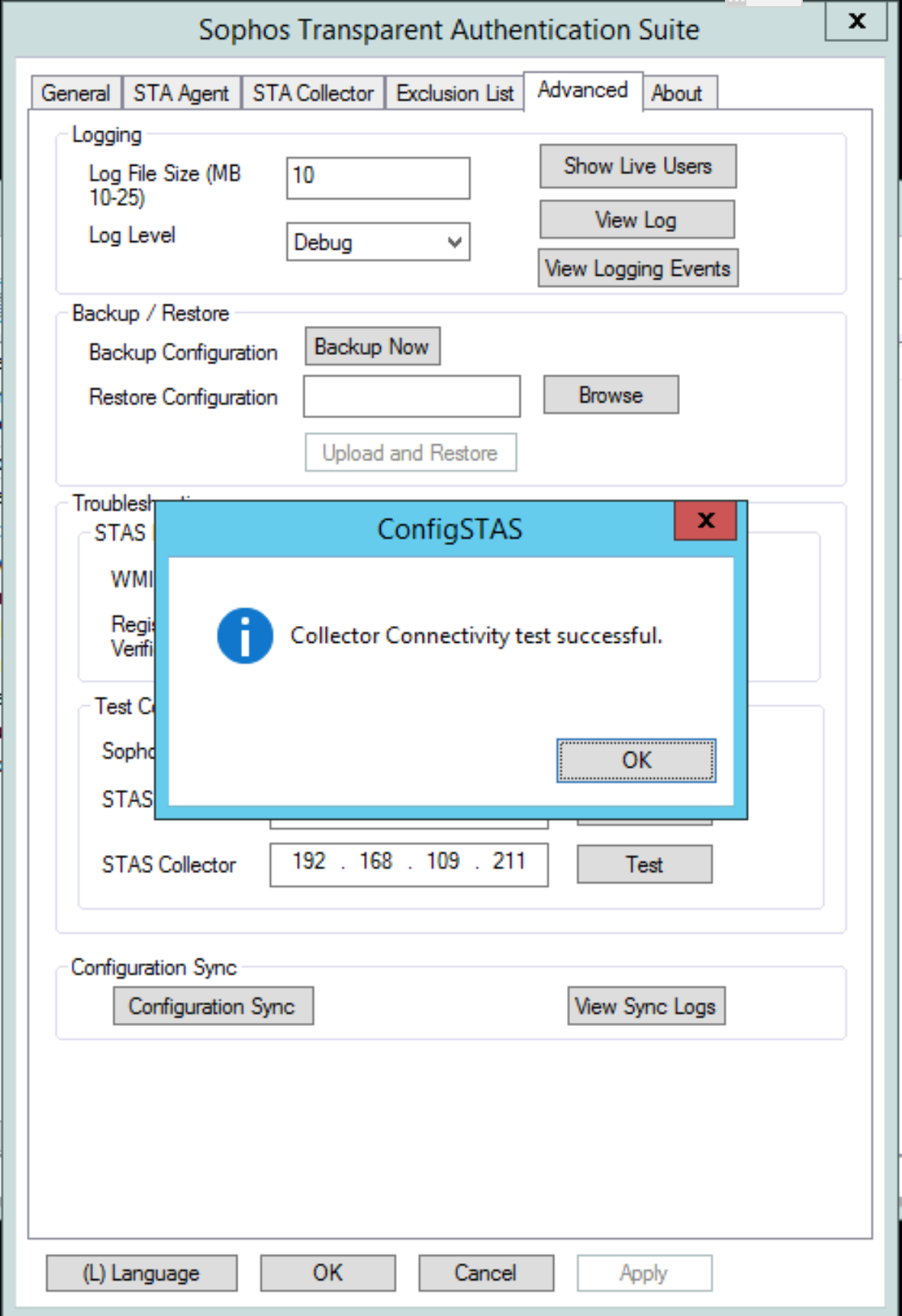Click the Upload and Restore button
Viewport: 902px width, 1316px height.
coord(411,453)
